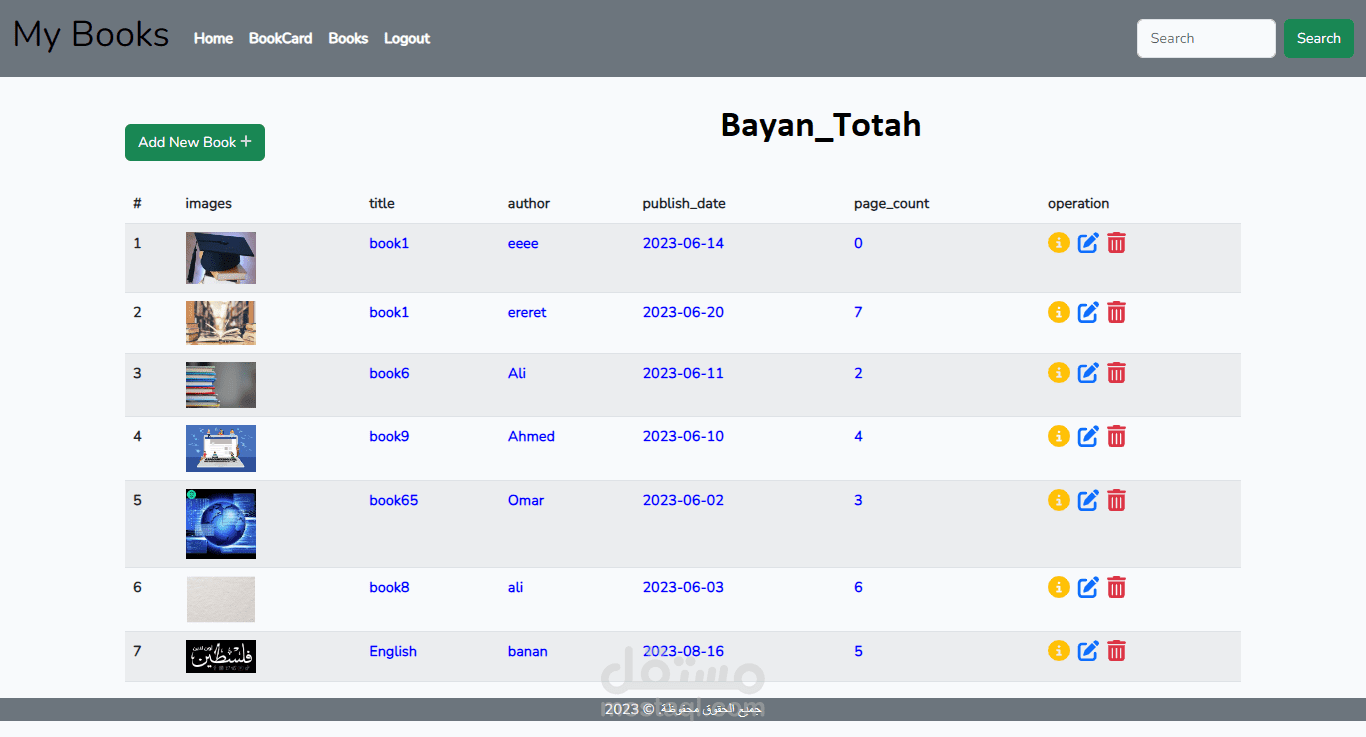Click title link book9

coord(389,436)
